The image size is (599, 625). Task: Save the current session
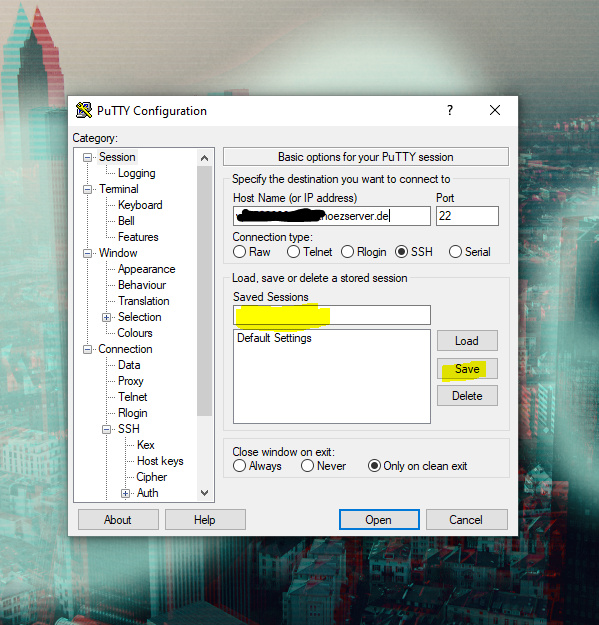[x=467, y=369]
